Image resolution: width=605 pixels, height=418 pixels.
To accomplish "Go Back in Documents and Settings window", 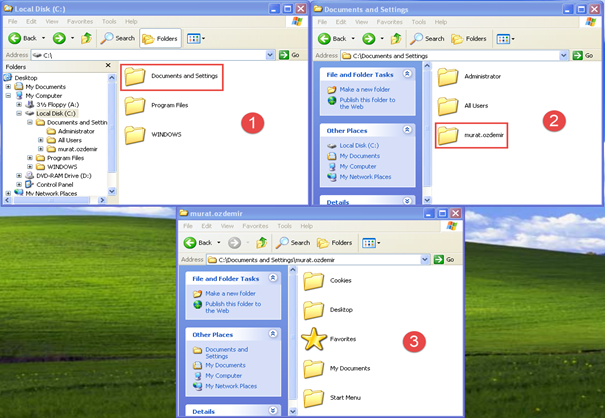I will click(333, 39).
